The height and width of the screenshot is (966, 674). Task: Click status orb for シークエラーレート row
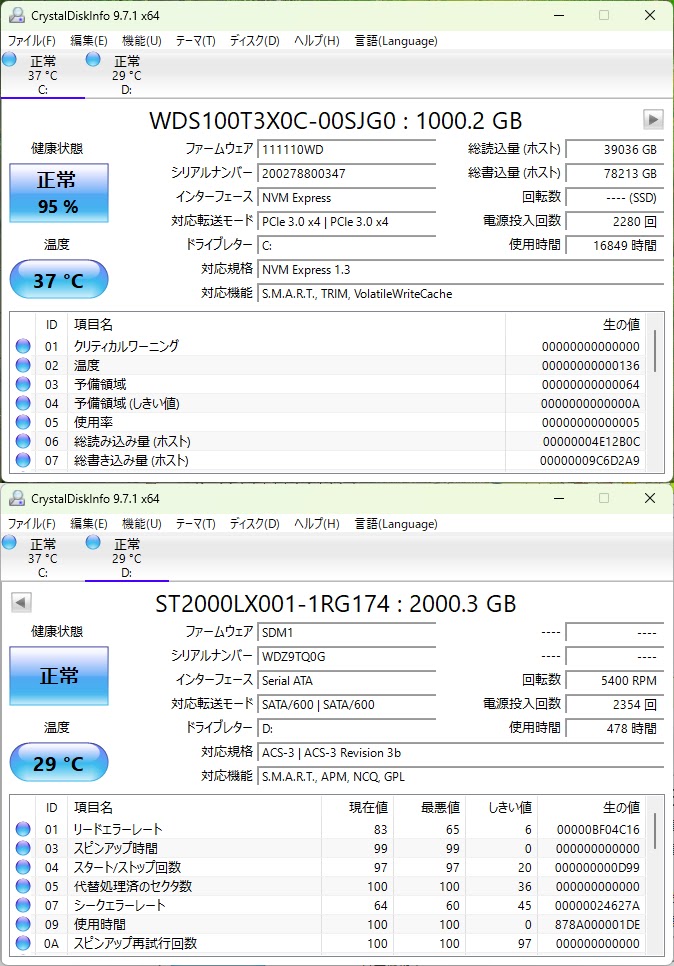(x=23, y=905)
